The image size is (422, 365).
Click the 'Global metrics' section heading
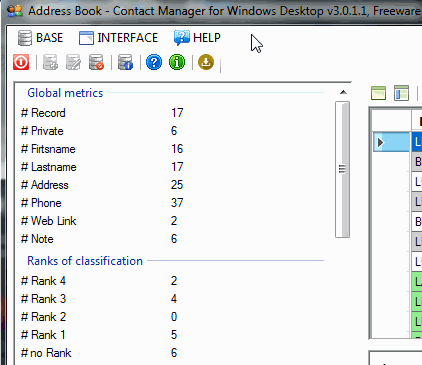pos(65,93)
